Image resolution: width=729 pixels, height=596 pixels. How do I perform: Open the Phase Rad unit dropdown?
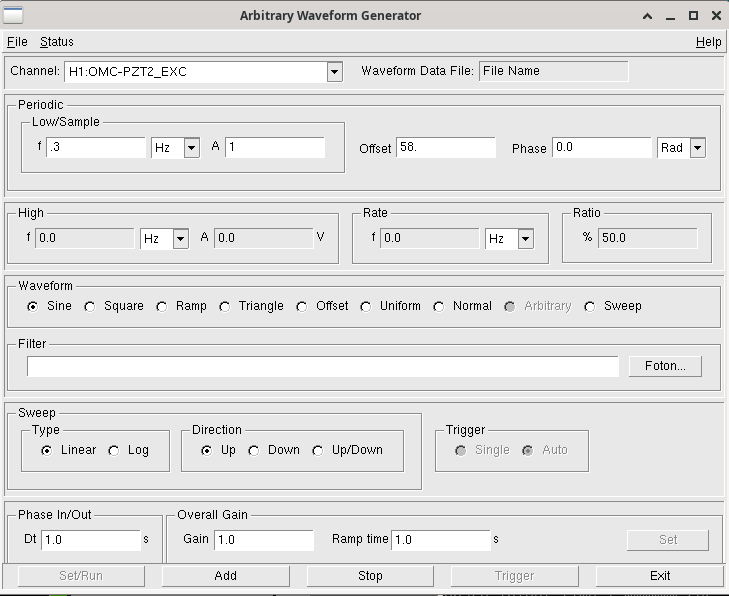pyautogui.click(x=697, y=148)
